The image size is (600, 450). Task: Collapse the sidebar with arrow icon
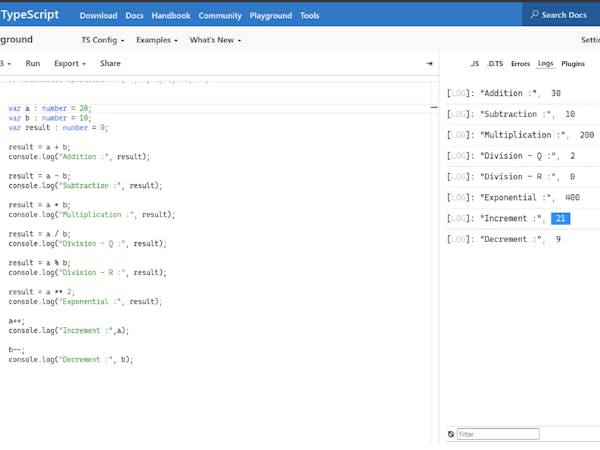(x=429, y=64)
